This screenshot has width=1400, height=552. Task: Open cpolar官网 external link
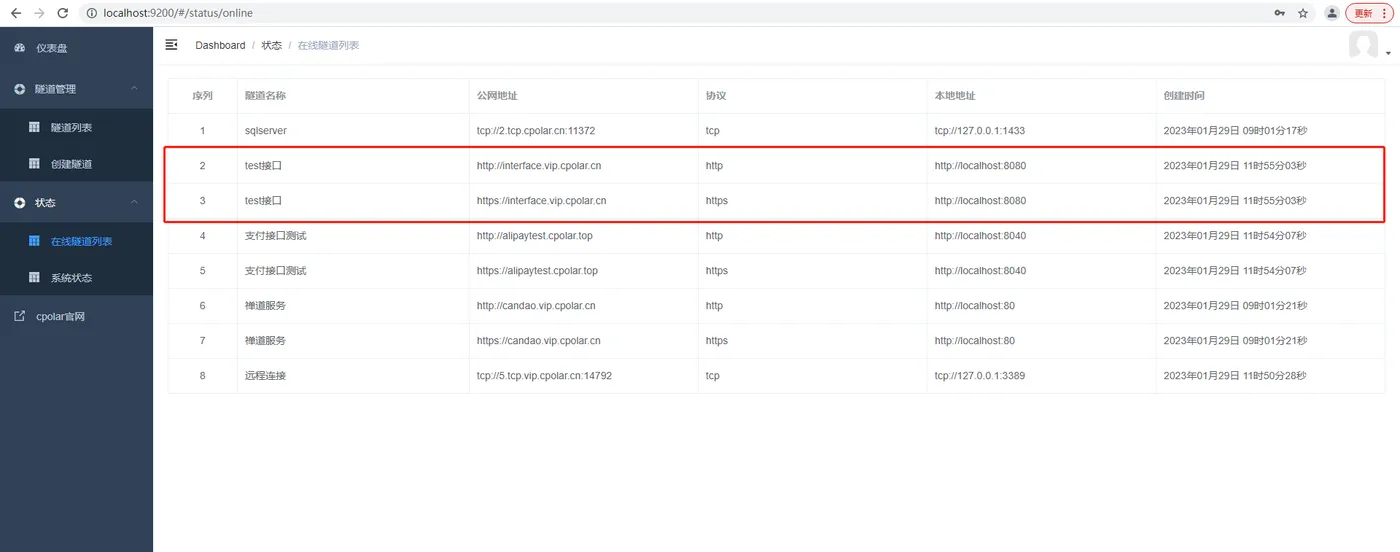[x=60, y=317]
